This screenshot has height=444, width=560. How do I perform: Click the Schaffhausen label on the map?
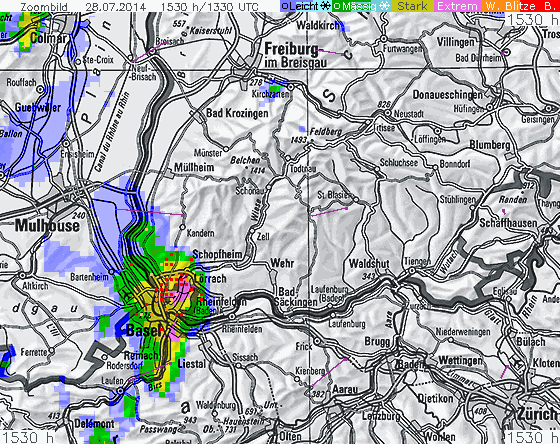508,223
